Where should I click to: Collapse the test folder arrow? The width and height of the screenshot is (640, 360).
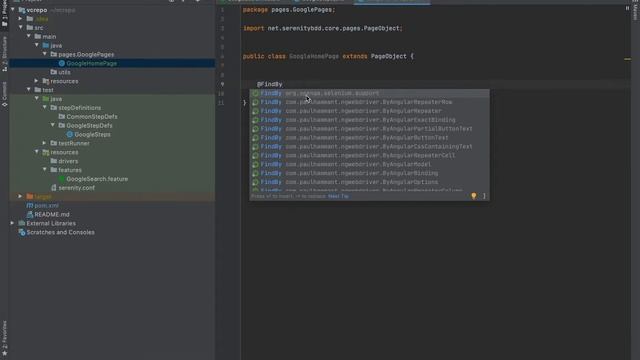pos(29,89)
